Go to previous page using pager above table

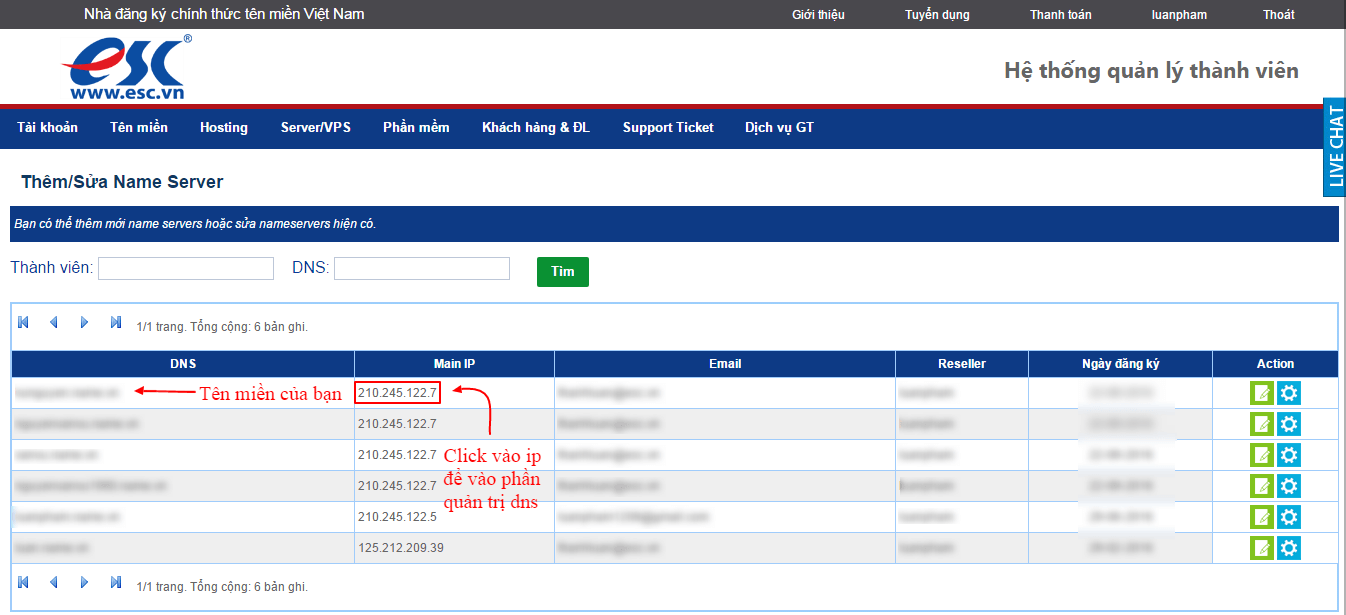[x=54, y=322]
